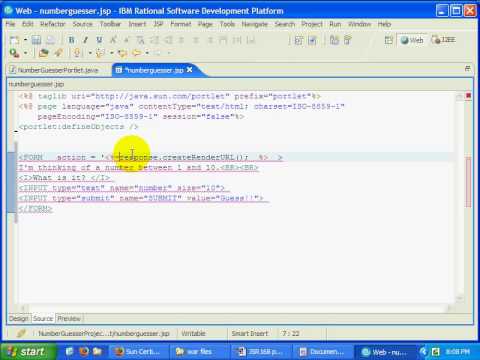The height and width of the screenshot is (360, 480).
Task: Toggle italic formatting
Action: tap(85, 40)
